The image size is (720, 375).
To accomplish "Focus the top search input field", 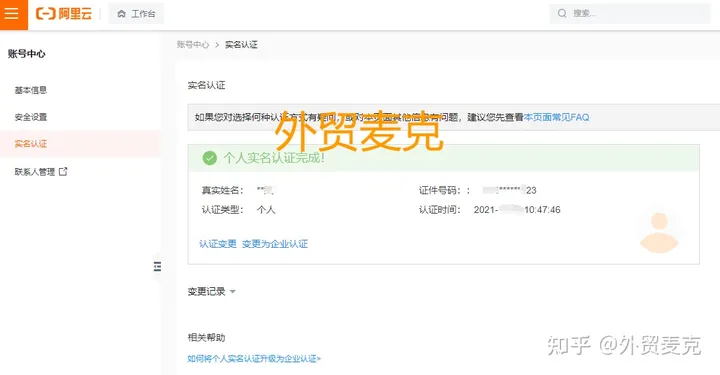I will point(630,13).
